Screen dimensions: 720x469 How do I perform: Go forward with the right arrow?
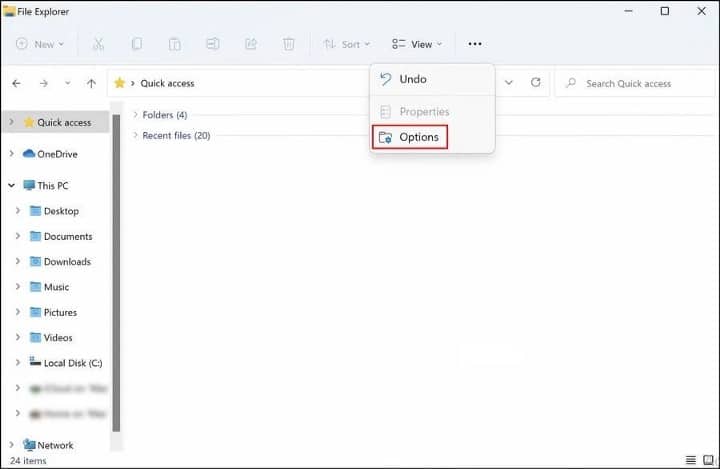44,83
